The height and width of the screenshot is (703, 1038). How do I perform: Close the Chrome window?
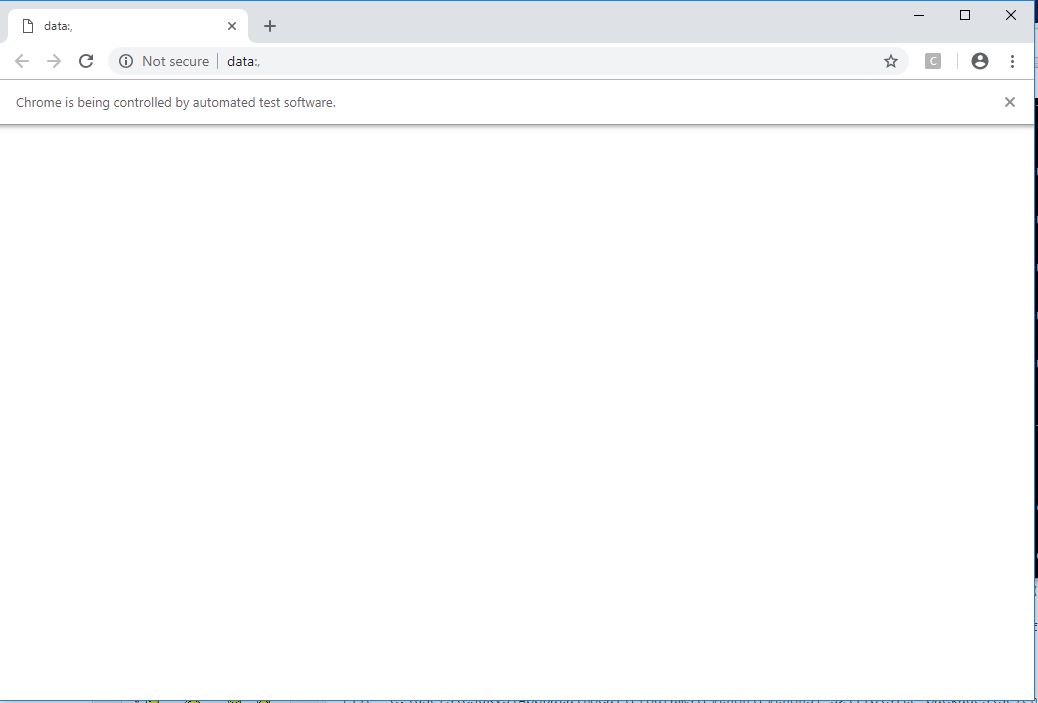point(1011,15)
